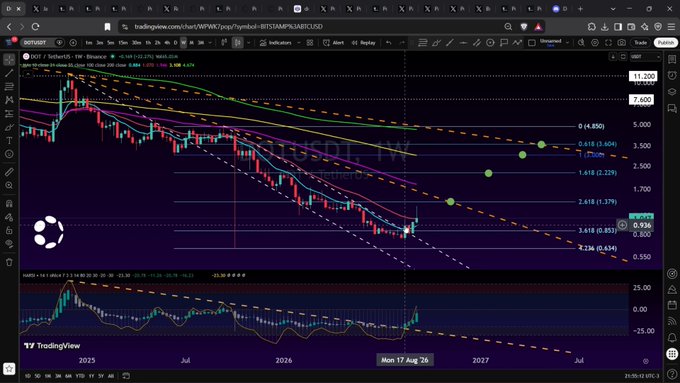Screen dimensions: 680x383
Task: Switch to the 4h timeframe
Action: (x=167, y=43)
